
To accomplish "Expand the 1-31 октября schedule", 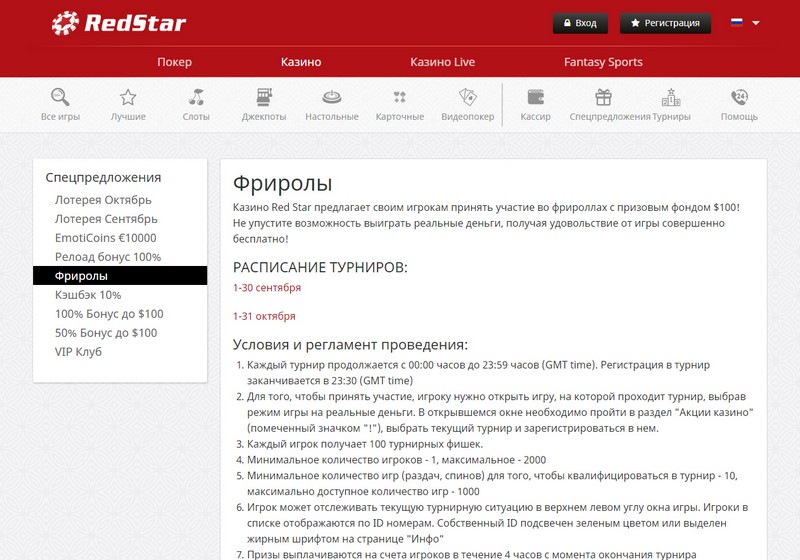I will point(264,316).
